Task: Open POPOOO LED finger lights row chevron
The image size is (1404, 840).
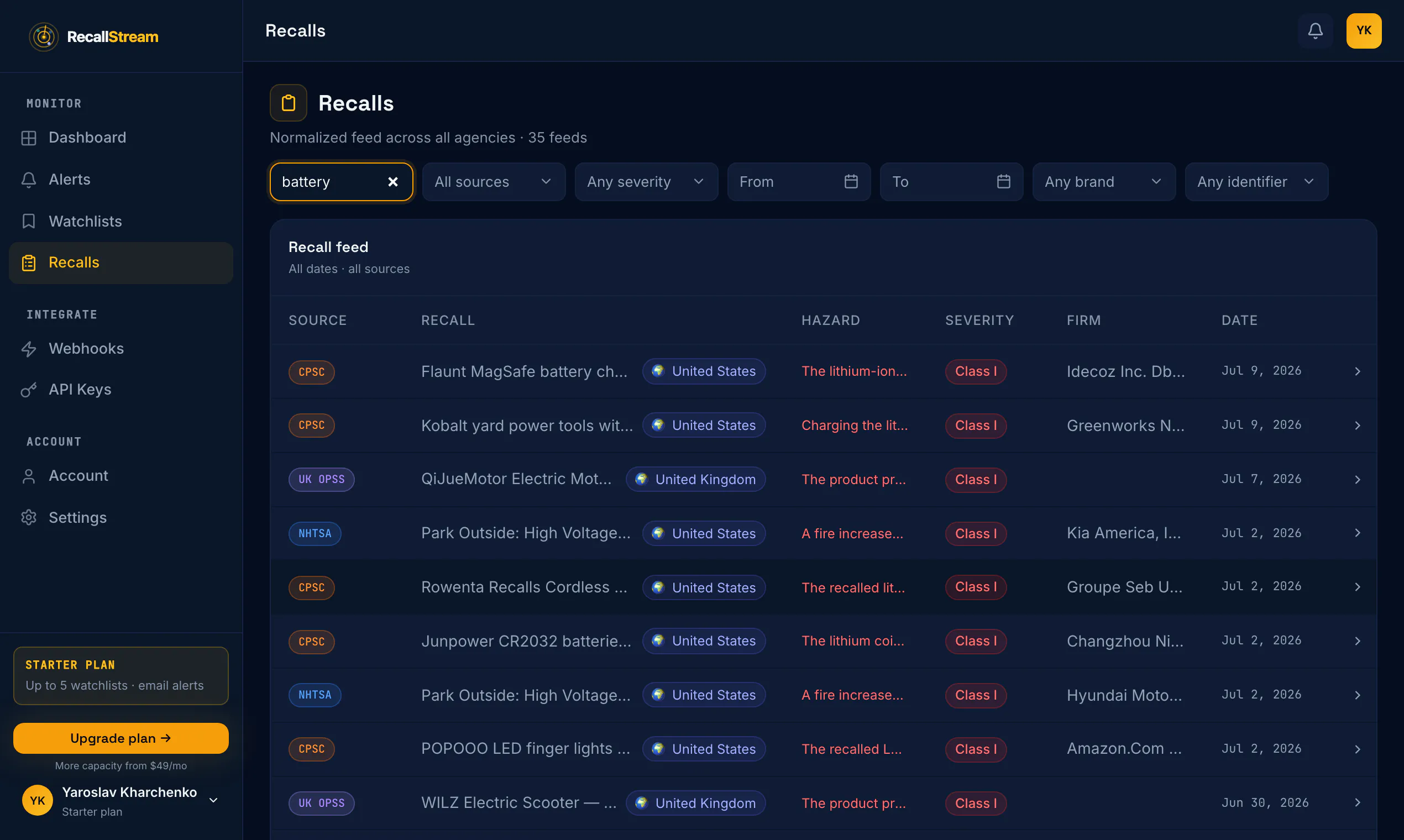Action: 1357,749
